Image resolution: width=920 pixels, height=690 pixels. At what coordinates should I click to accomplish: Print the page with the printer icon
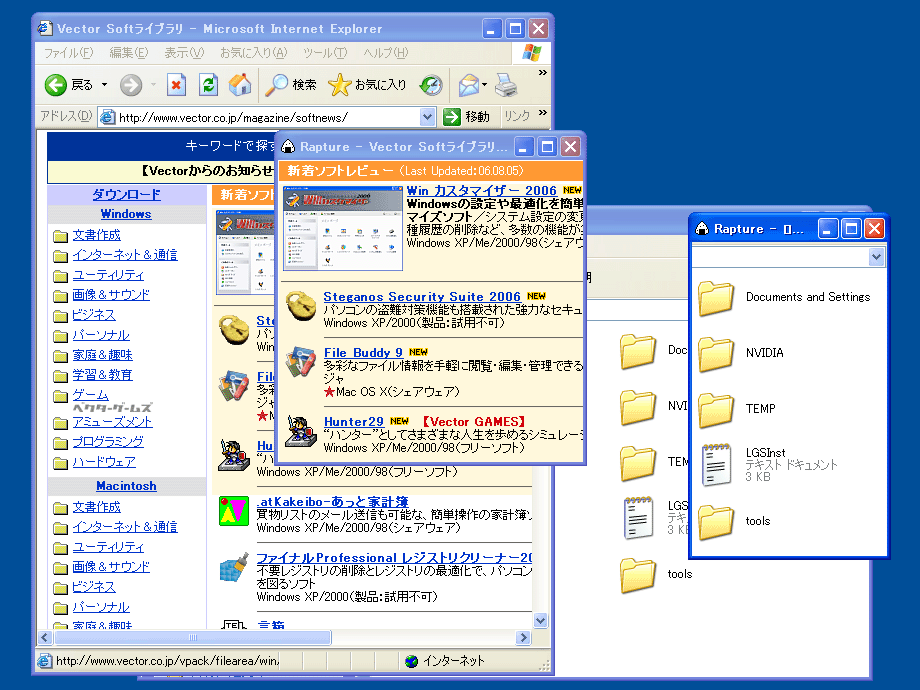pos(506,85)
